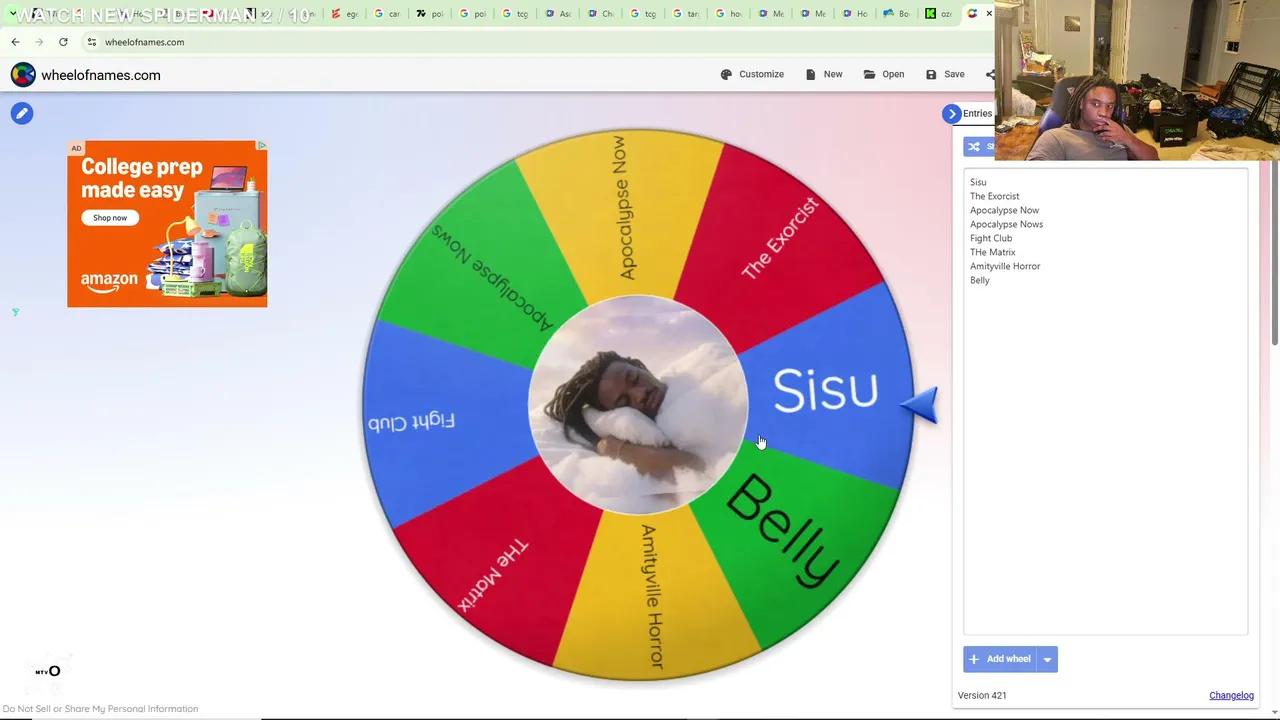This screenshot has width=1280, height=720.
Task: Click the wheelofnames.com site title text
Action: (x=100, y=75)
